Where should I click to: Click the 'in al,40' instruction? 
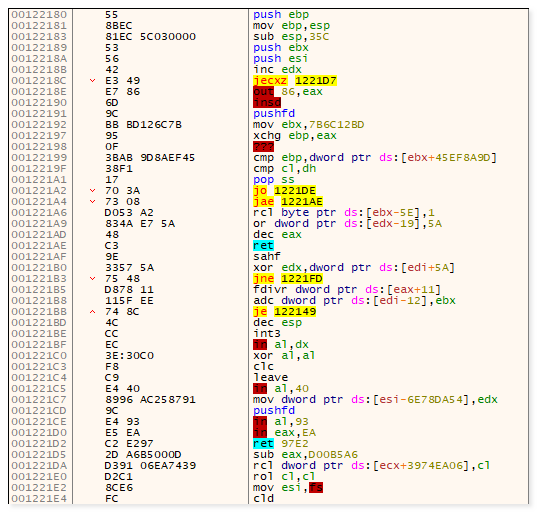[x=281, y=389]
